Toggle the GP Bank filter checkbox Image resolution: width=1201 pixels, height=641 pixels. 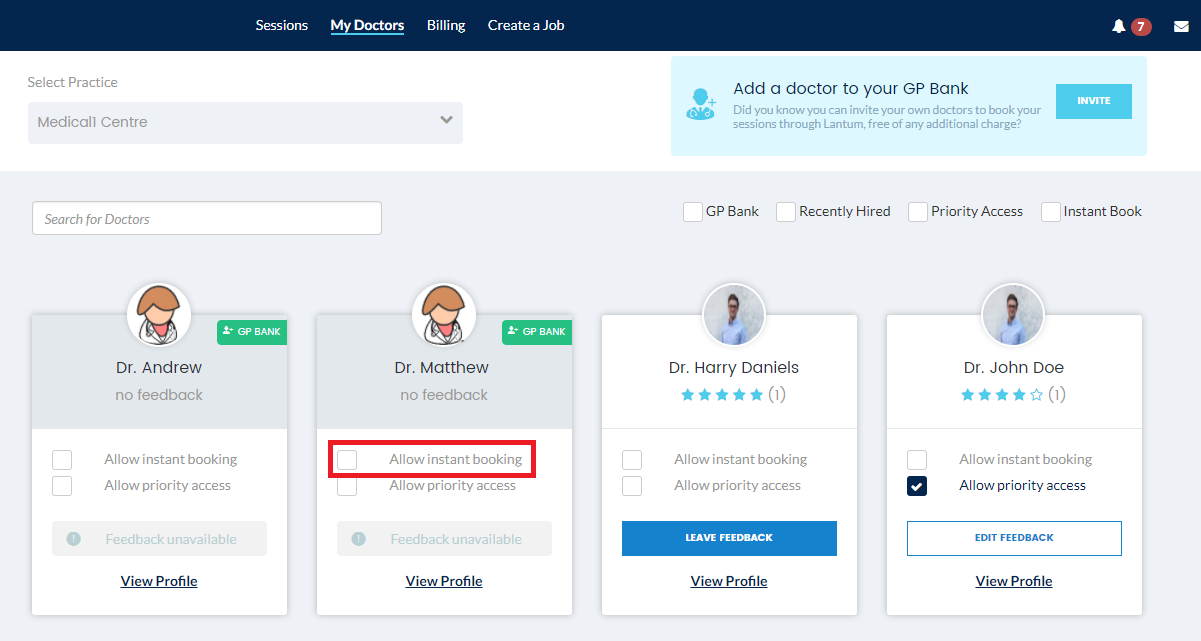pos(692,212)
